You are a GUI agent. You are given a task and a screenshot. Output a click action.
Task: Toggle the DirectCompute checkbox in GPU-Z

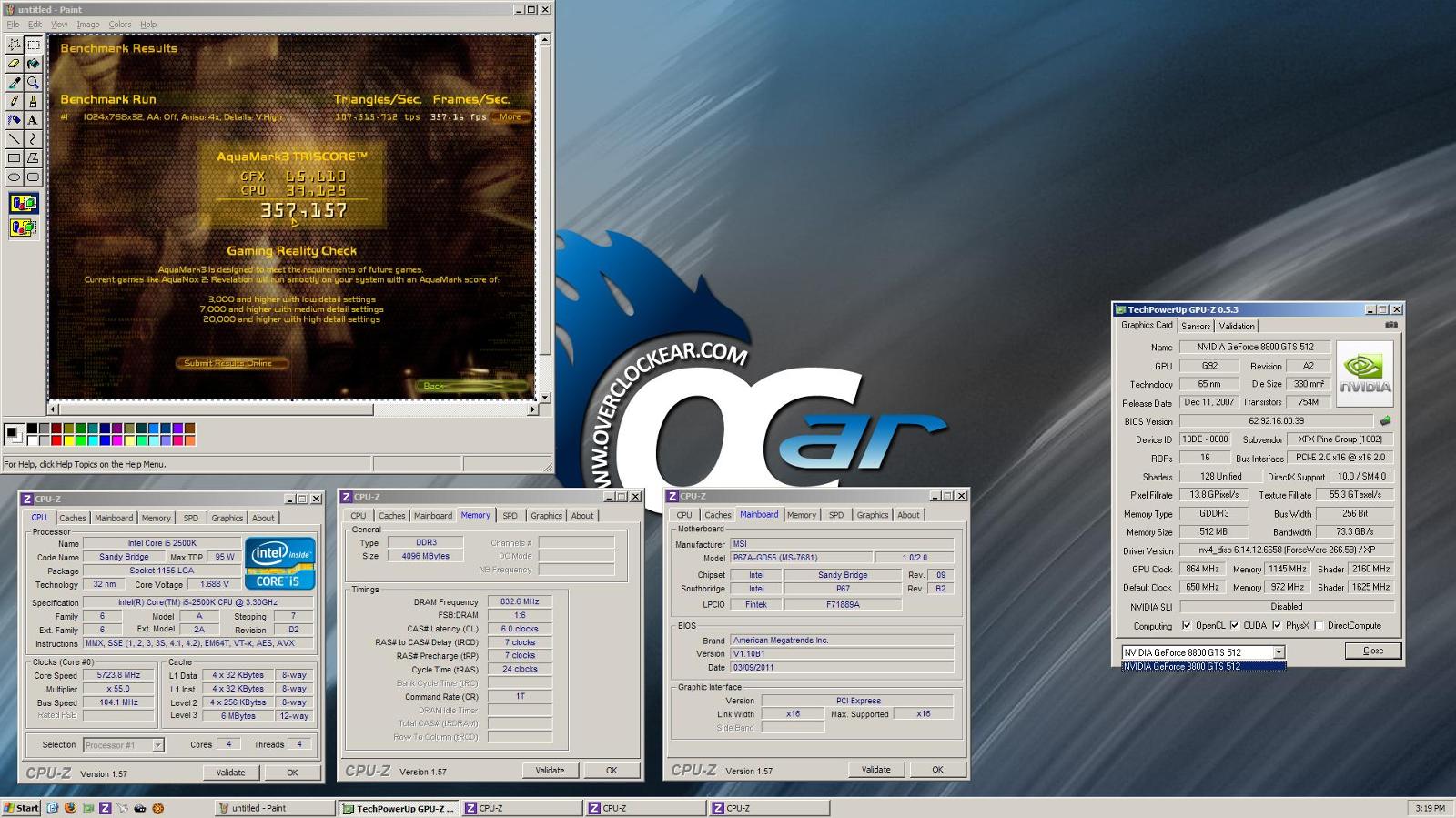tap(1319, 625)
